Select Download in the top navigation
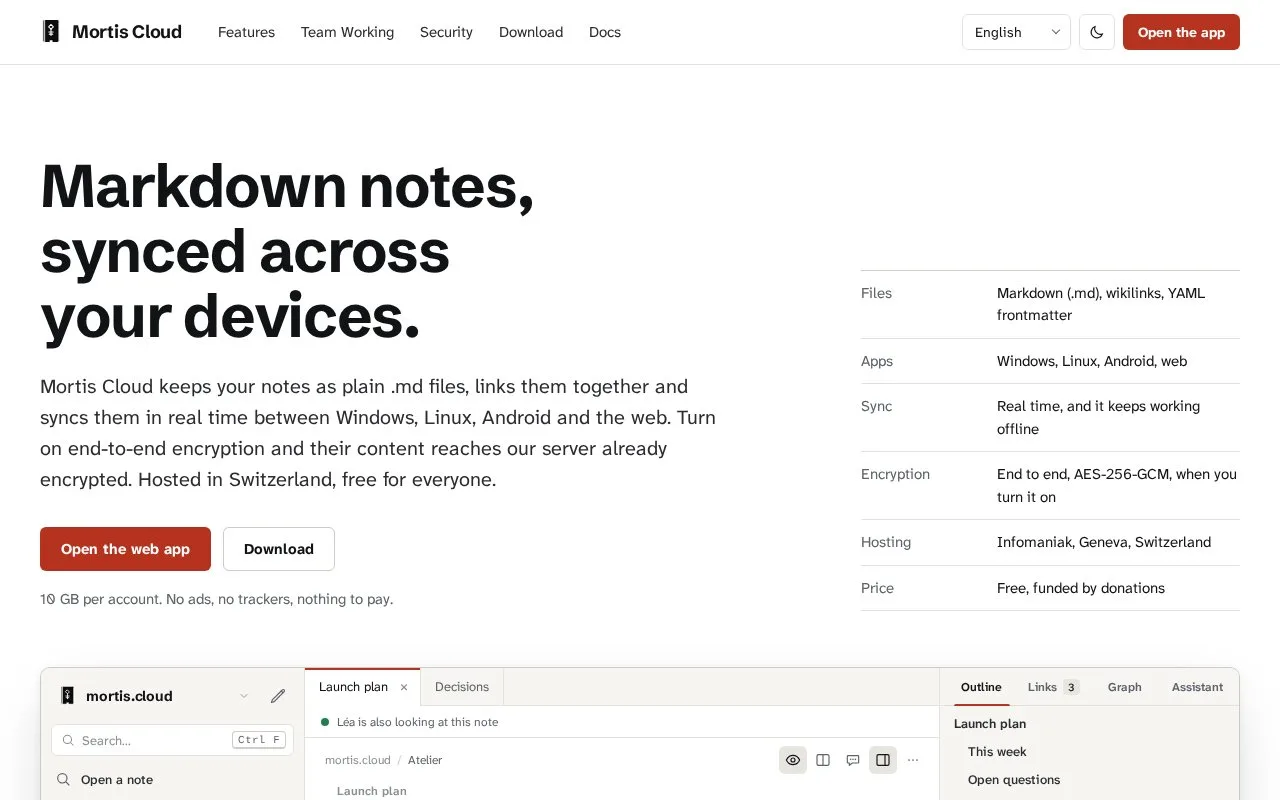Viewport: 1280px width, 800px height. pyautogui.click(x=531, y=32)
